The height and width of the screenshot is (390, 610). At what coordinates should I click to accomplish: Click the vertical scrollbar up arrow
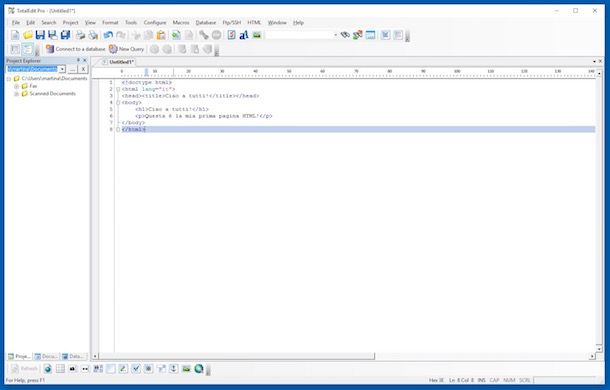(x=599, y=73)
